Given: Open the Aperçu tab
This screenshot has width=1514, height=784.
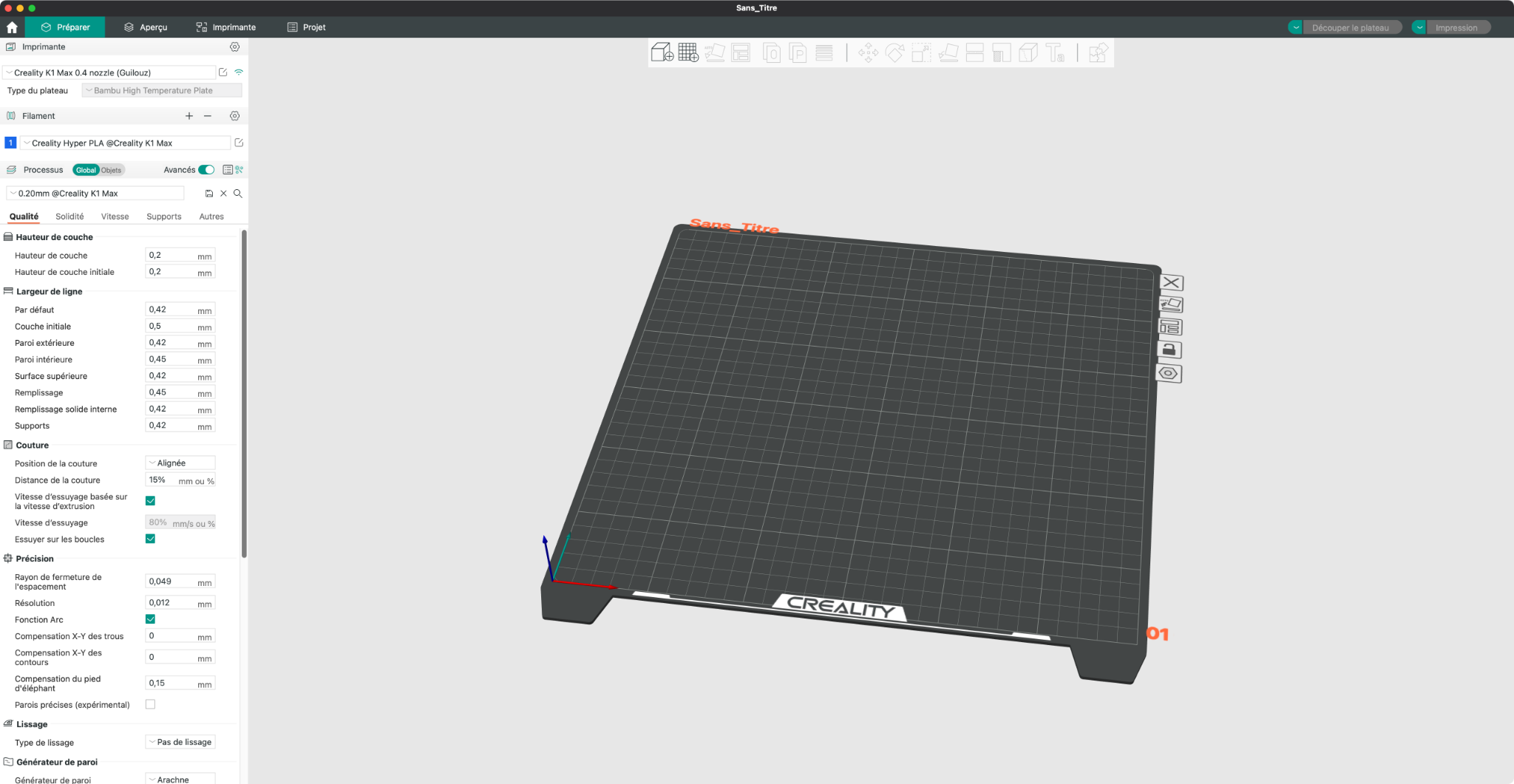Looking at the screenshot, I should [x=146, y=27].
